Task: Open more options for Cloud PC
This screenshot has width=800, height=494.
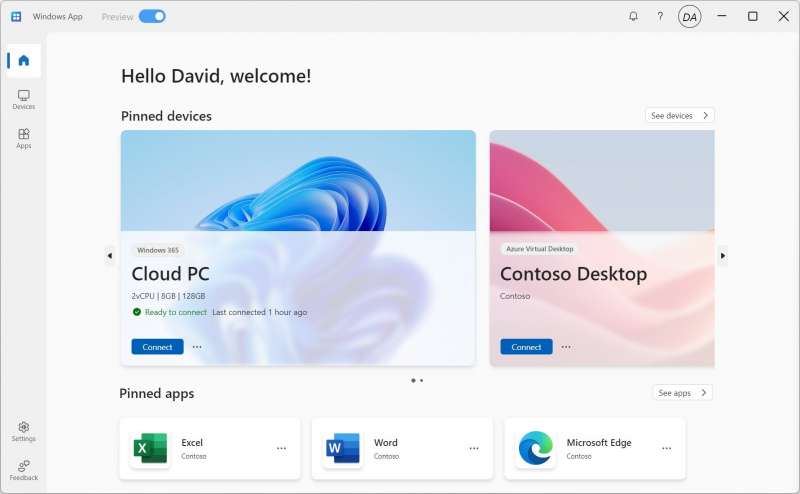Action: [x=197, y=347]
